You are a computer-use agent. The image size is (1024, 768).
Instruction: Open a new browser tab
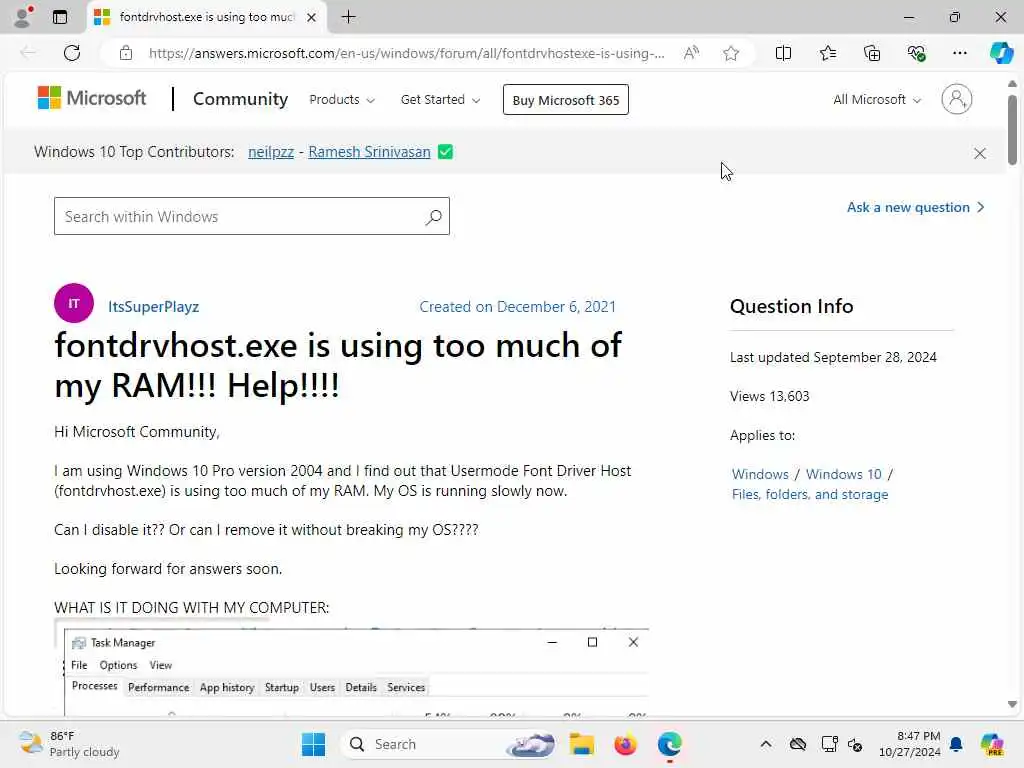point(349,17)
